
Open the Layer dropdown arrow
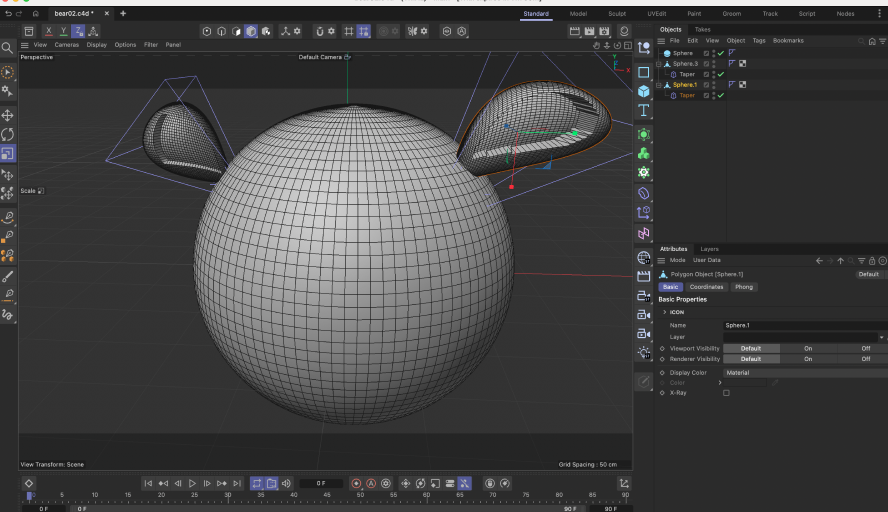pos(881,337)
